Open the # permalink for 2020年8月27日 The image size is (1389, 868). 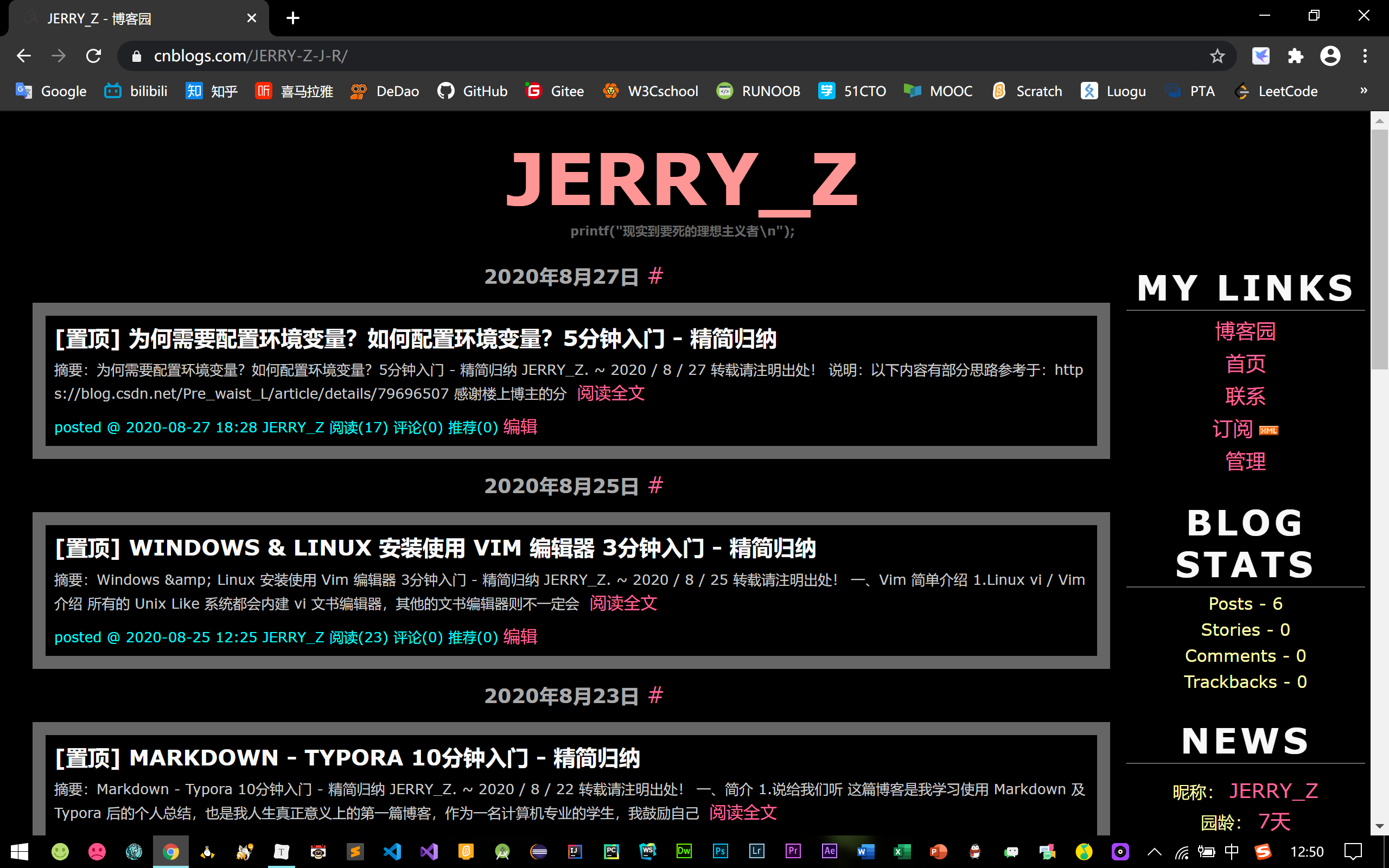click(655, 276)
